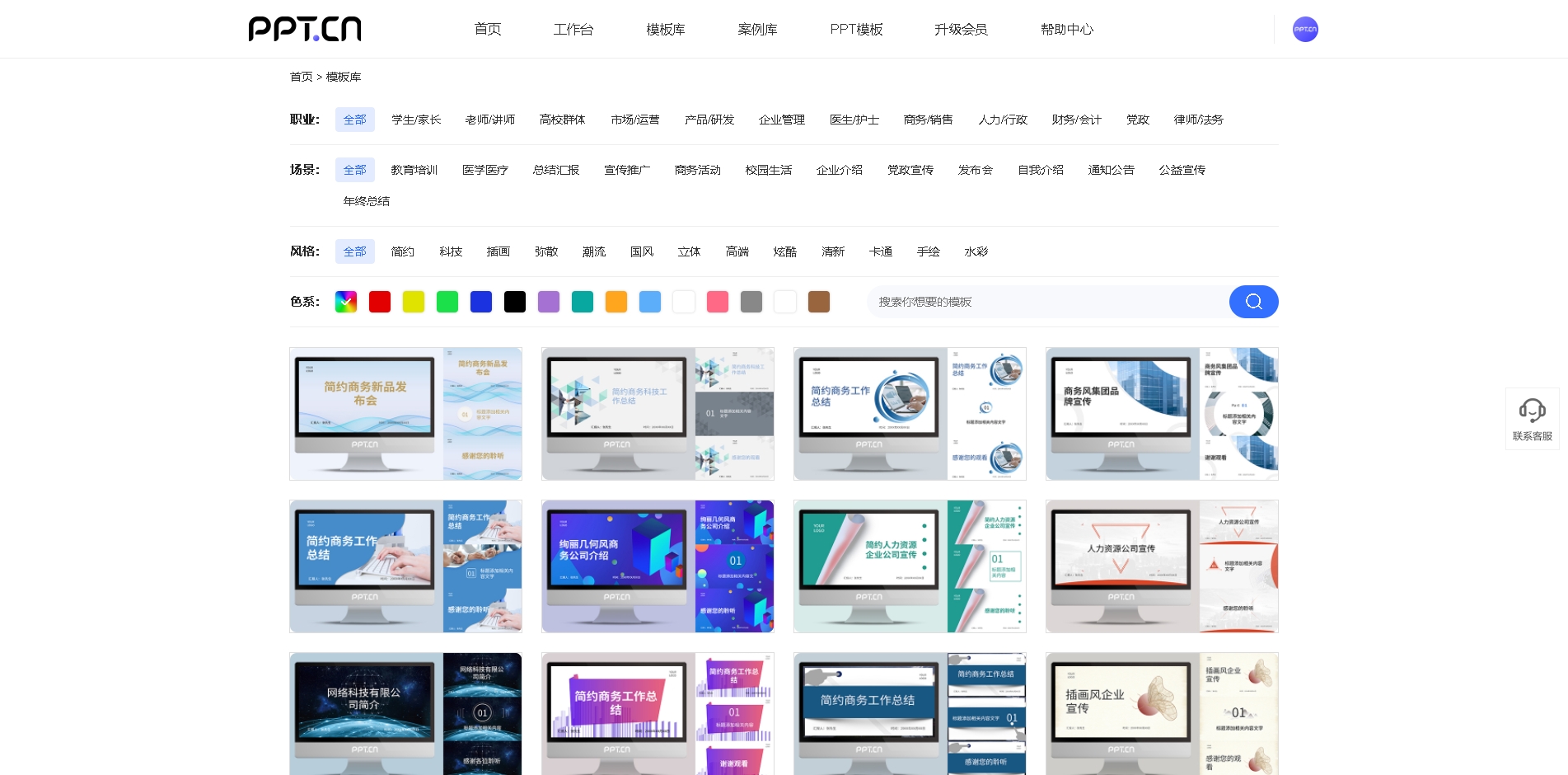1568x775 pixels.
Task: Open 绚丽几何风商务公司介绍 template thumbnail
Action: 658,566
